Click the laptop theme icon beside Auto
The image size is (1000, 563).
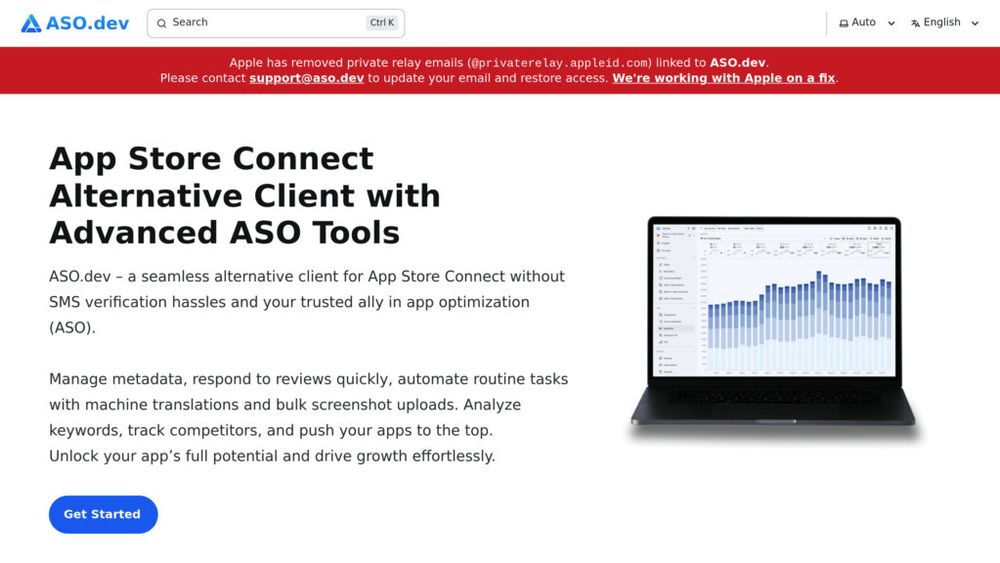tap(844, 23)
